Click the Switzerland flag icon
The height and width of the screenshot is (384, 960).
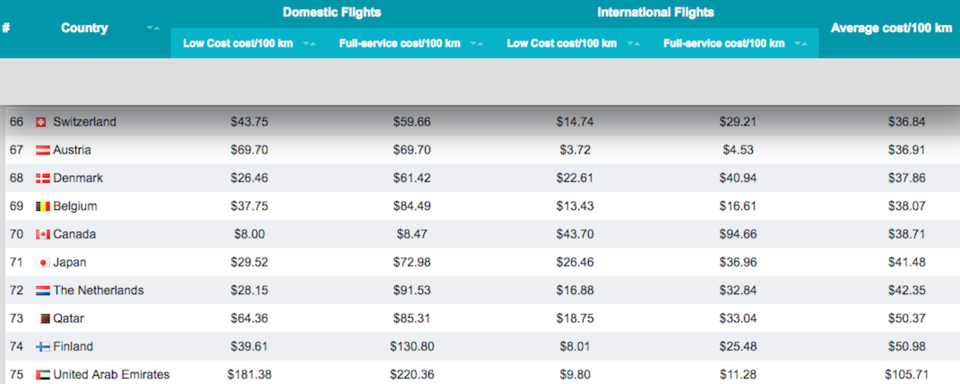pos(41,122)
